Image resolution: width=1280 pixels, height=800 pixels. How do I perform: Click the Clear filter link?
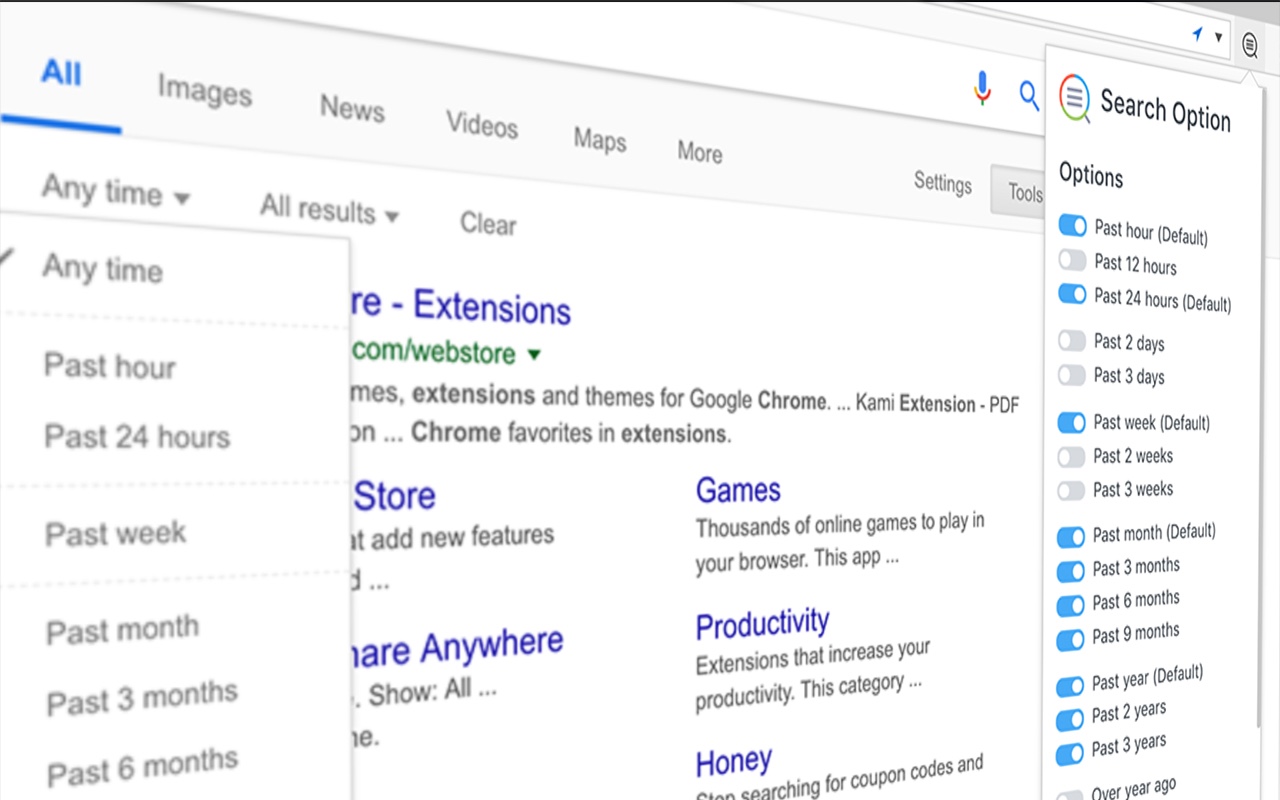(x=488, y=223)
